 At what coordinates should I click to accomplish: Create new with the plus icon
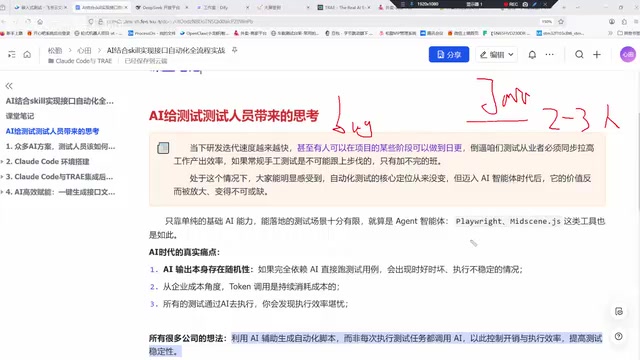pos(597,54)
